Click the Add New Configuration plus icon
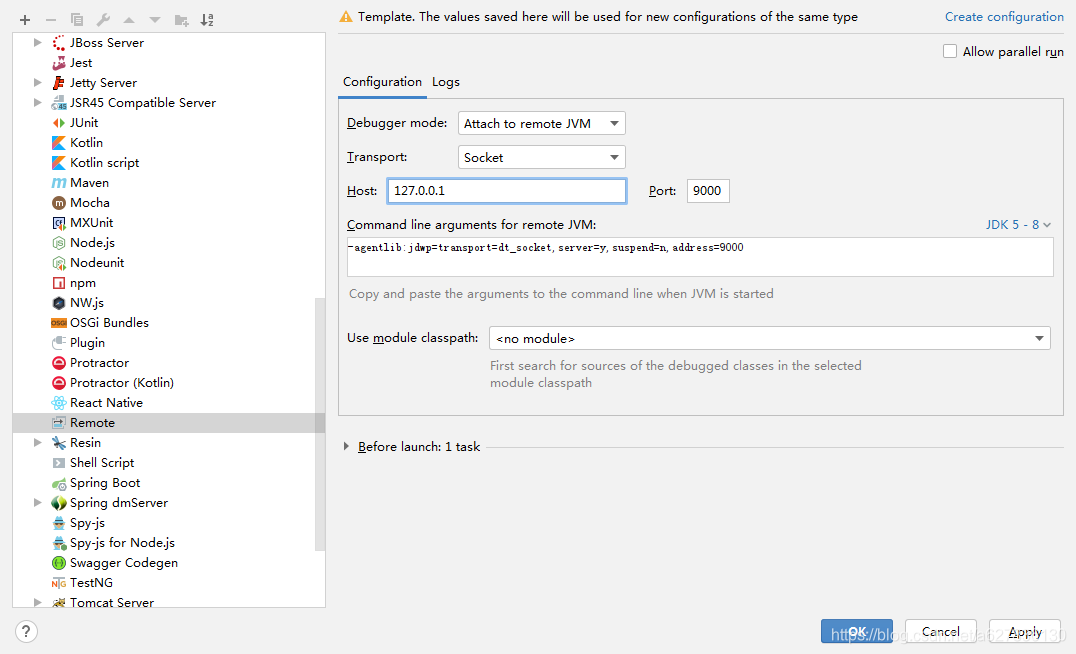 click(25, 20)
